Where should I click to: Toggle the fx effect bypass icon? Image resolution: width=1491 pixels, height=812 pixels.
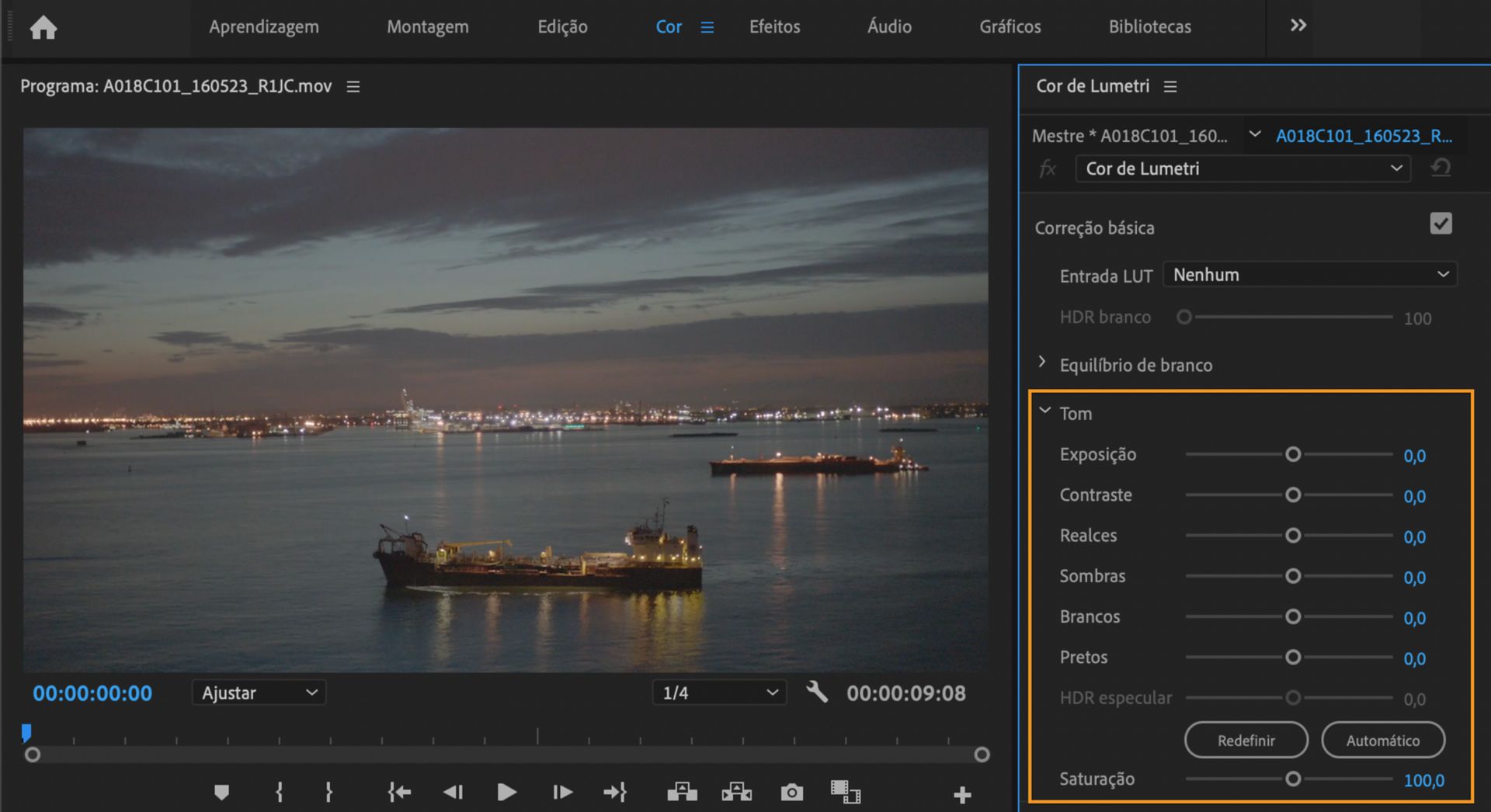pyautogui.click(x=1048, y=168)
